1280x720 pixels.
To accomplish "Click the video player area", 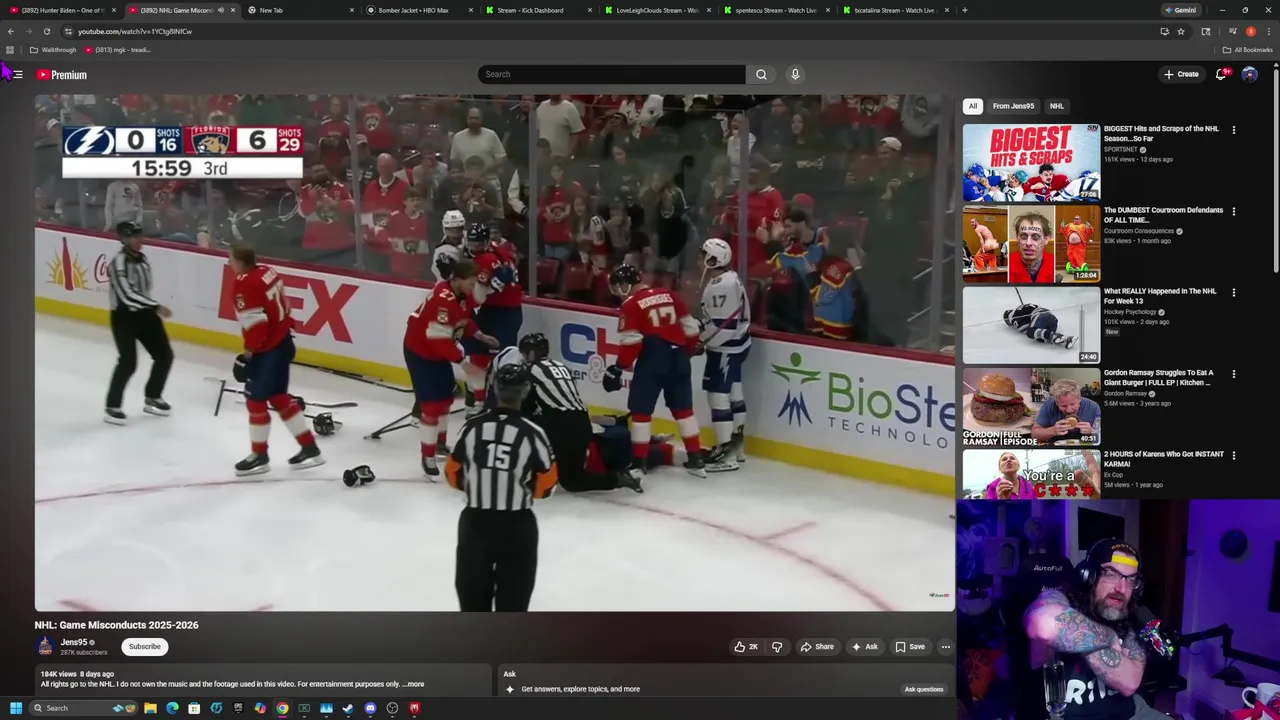I will coord(495,352).
